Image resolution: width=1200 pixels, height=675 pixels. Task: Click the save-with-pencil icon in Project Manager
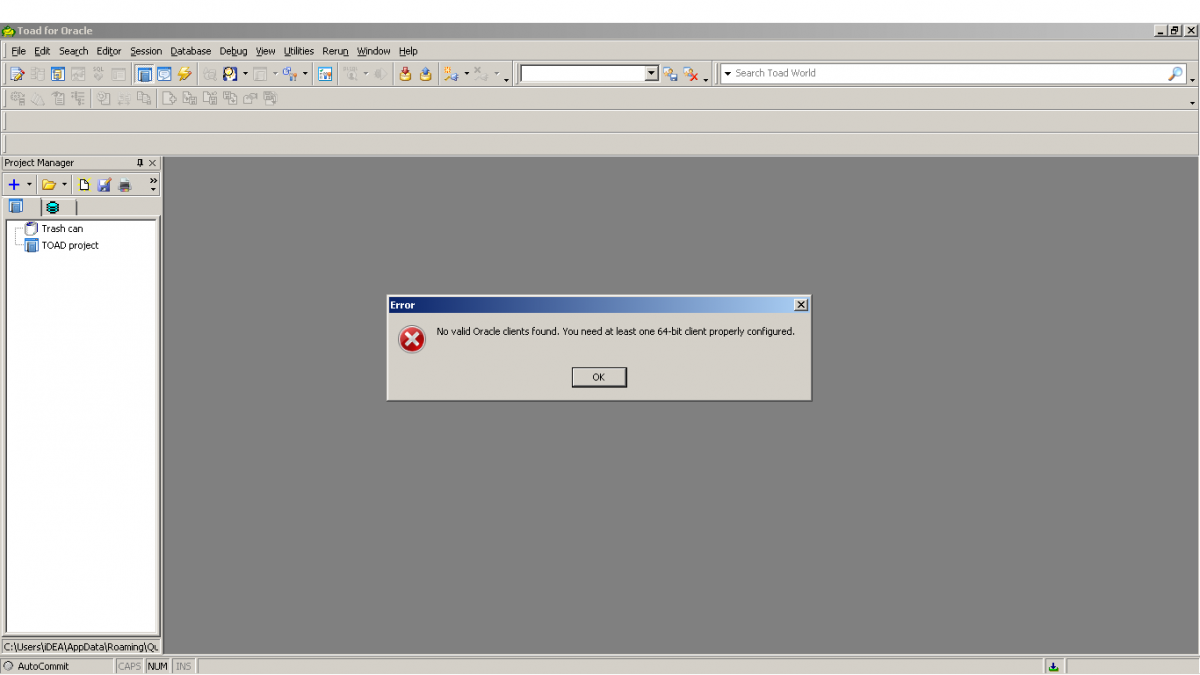[x=104, y=185]
